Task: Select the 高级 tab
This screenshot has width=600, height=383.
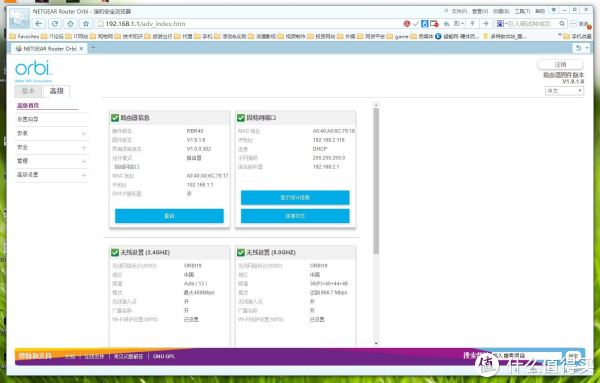Action: [x=57, y=91]
